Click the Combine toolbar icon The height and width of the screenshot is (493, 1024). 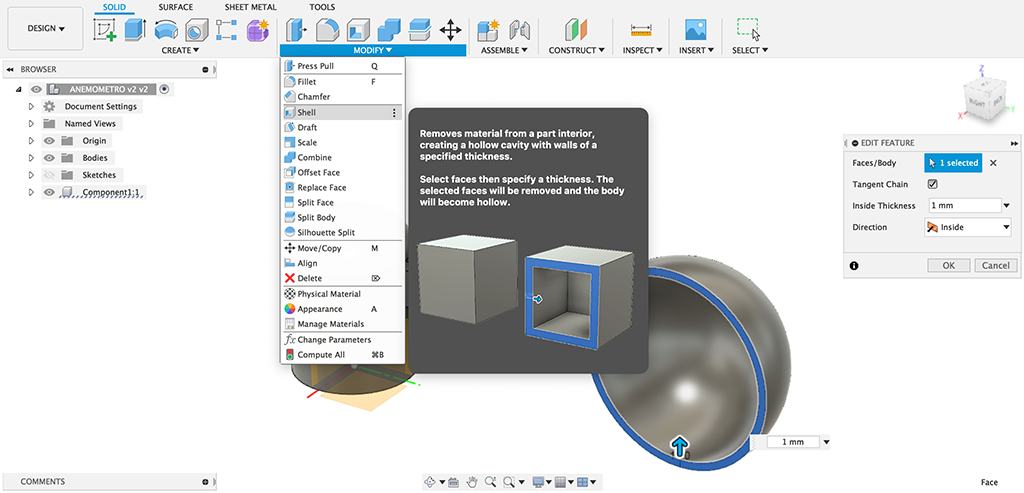(388, 30)
